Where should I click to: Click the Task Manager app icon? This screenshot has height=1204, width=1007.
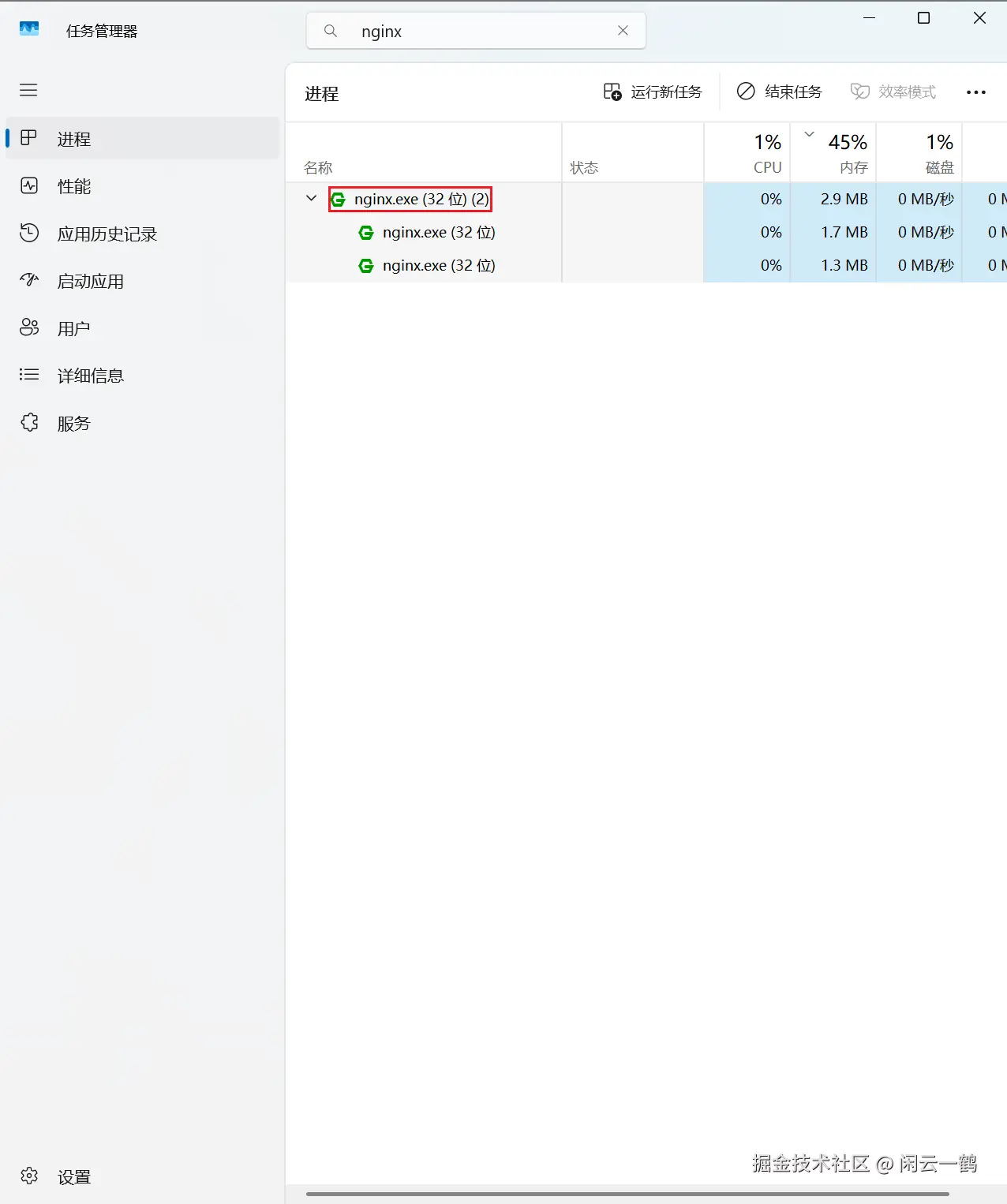[29, 29]
